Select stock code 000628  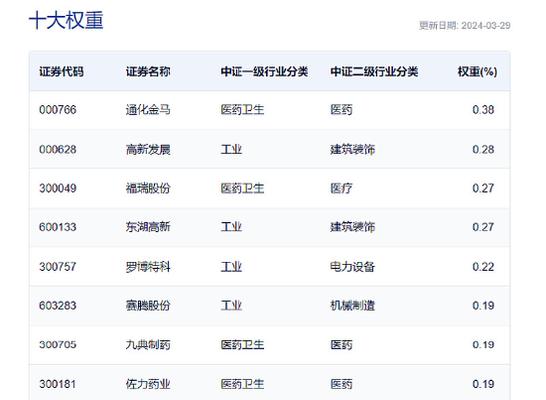point(58,149)
